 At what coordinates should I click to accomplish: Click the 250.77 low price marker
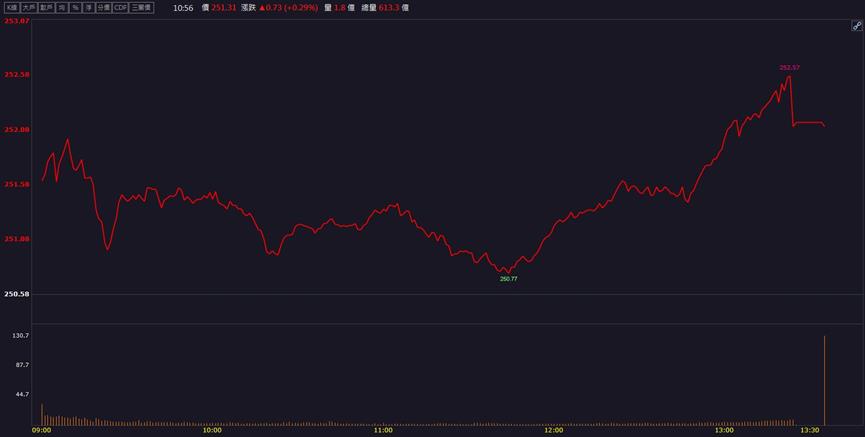click(509, 279)
